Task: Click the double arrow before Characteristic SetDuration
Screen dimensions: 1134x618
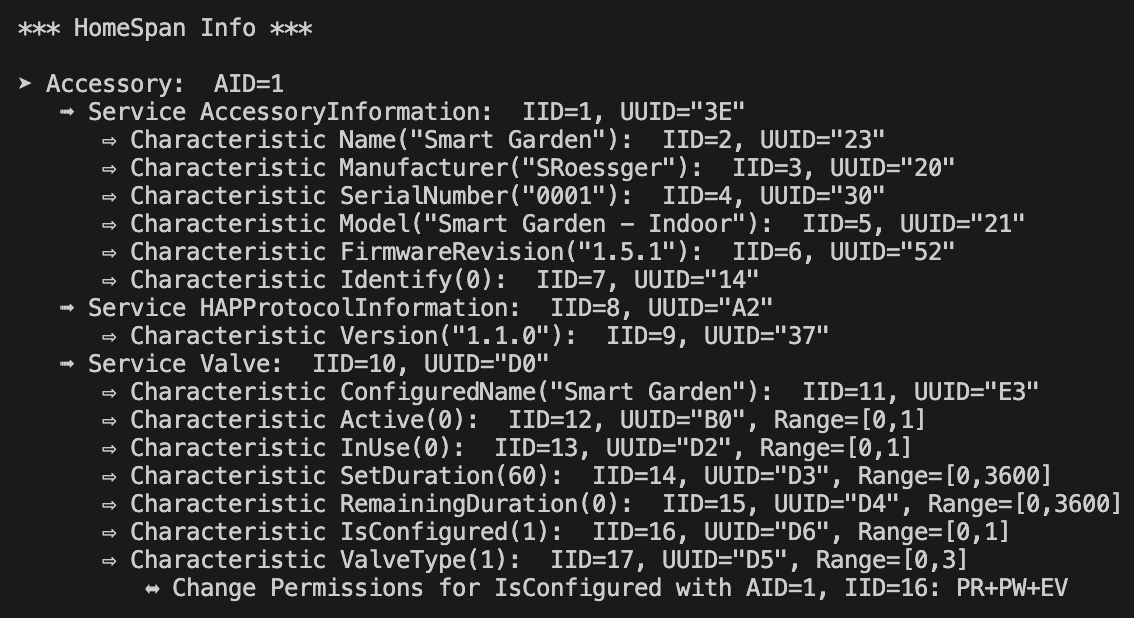Action: tap(109, 476)
